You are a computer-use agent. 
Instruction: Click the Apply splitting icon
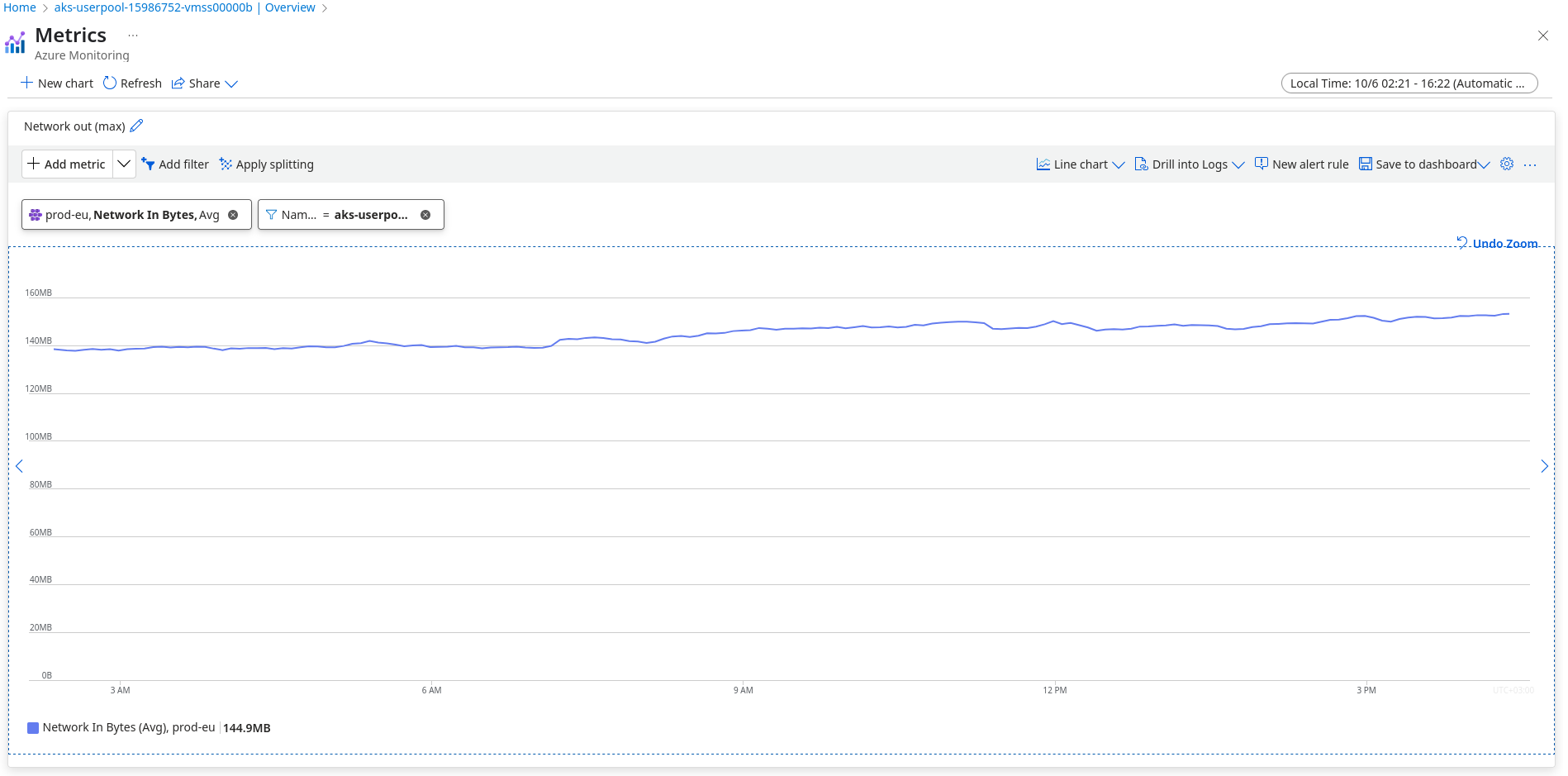(224, 164)
